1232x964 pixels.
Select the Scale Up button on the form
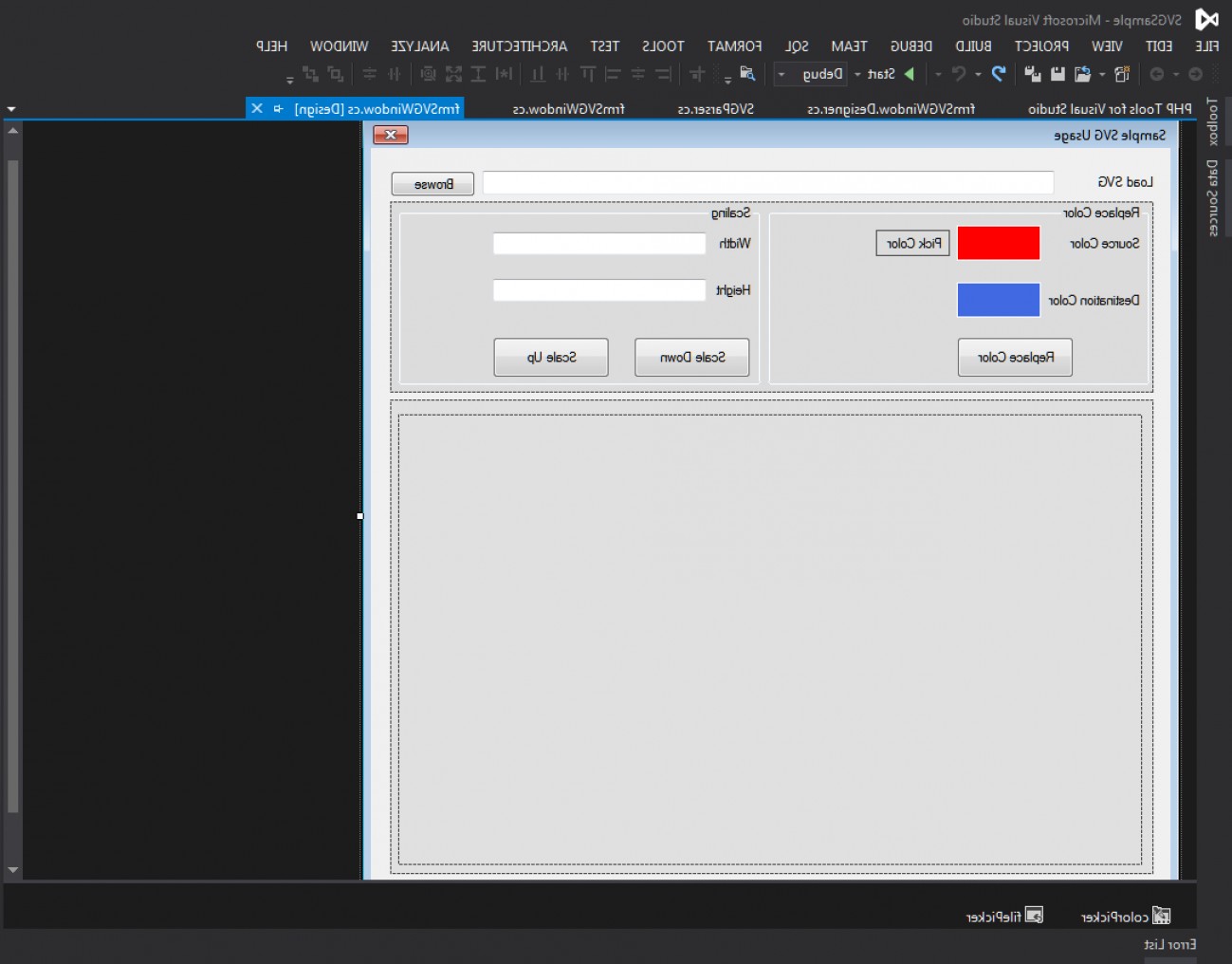[x=550, y=357]
